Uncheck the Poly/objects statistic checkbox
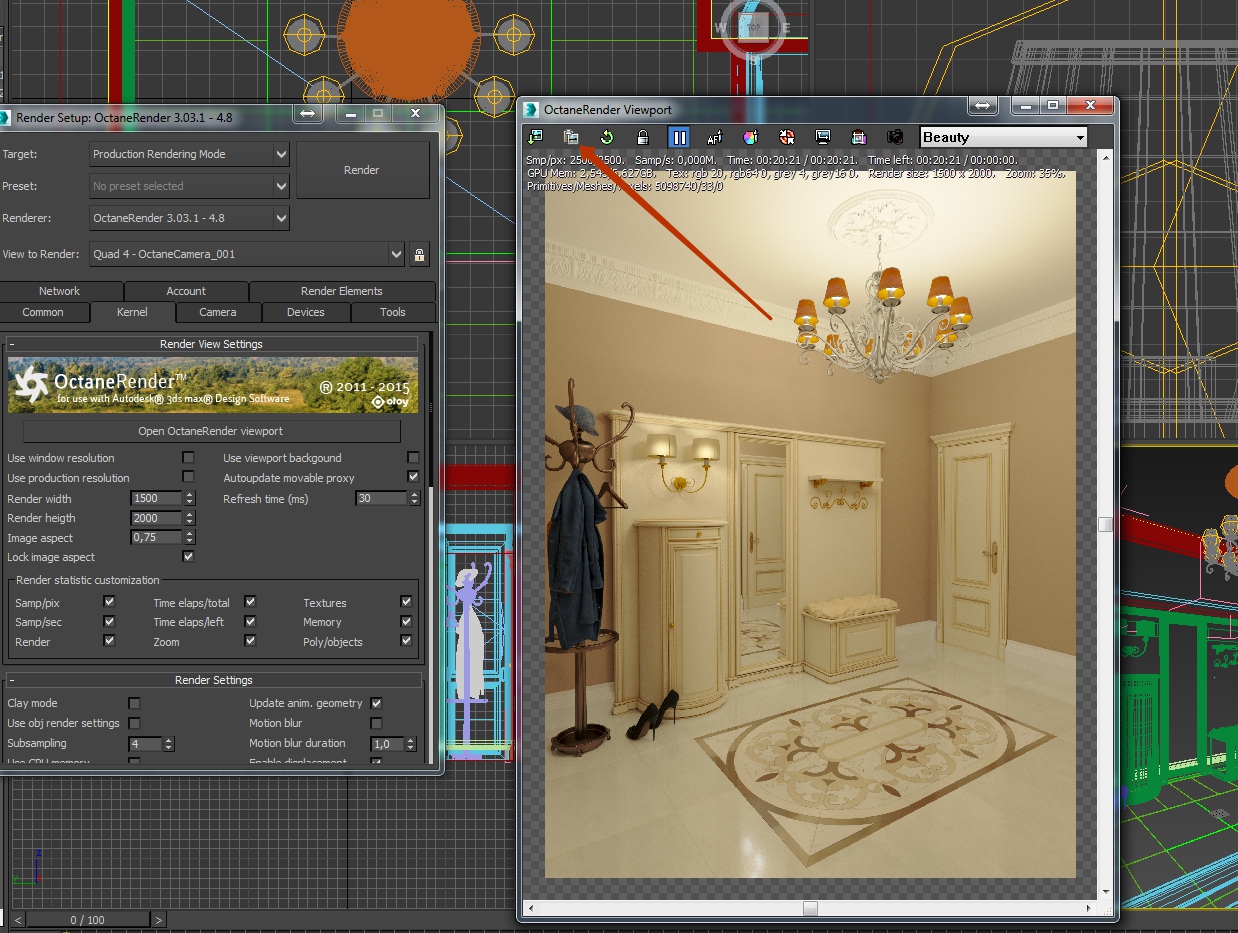This screenshot has width=1238, height=933. pos(406,641)
